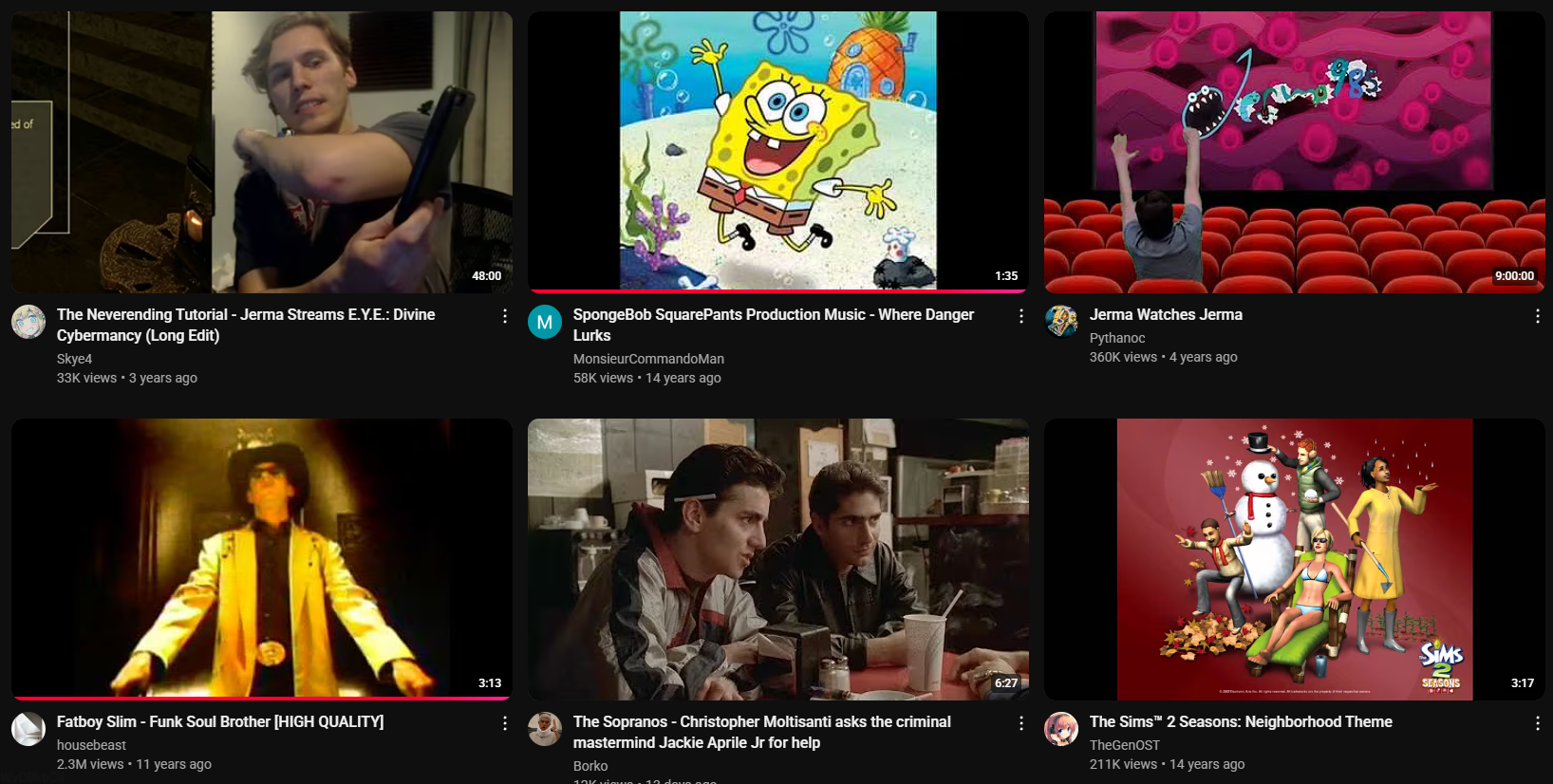
Task: Click the 3:13 duration badge
Action: point(490,682)
